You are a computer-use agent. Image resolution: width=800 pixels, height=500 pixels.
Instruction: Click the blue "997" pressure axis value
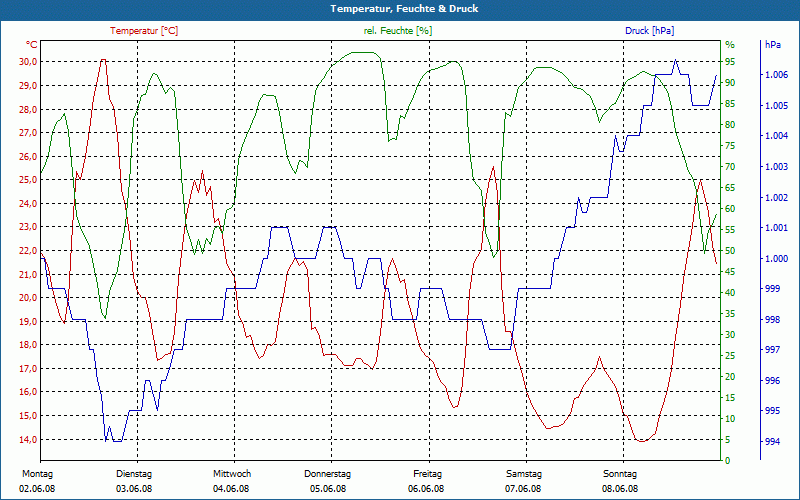tap(772, 350)
